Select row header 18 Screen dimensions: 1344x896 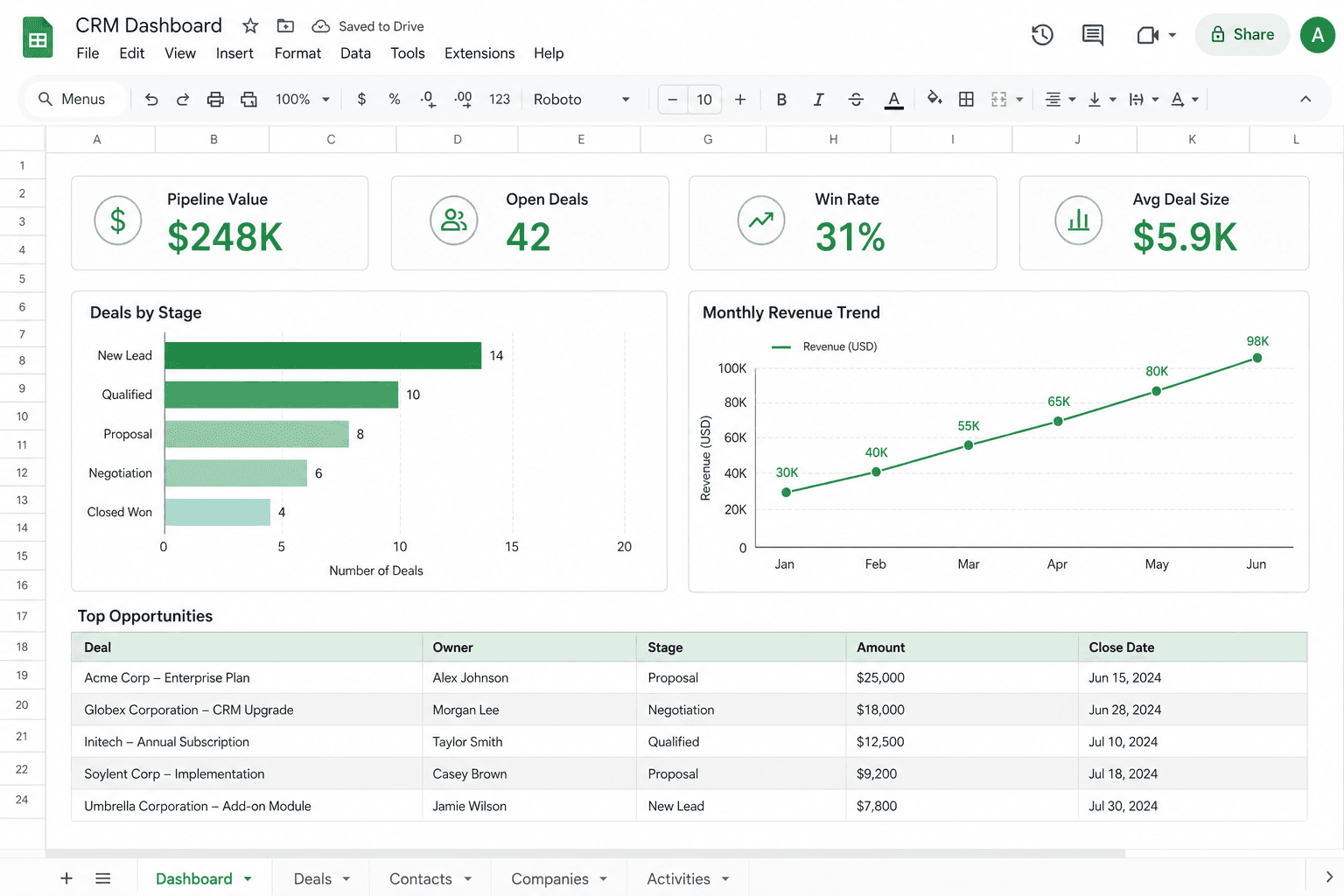tap(22, 647)
